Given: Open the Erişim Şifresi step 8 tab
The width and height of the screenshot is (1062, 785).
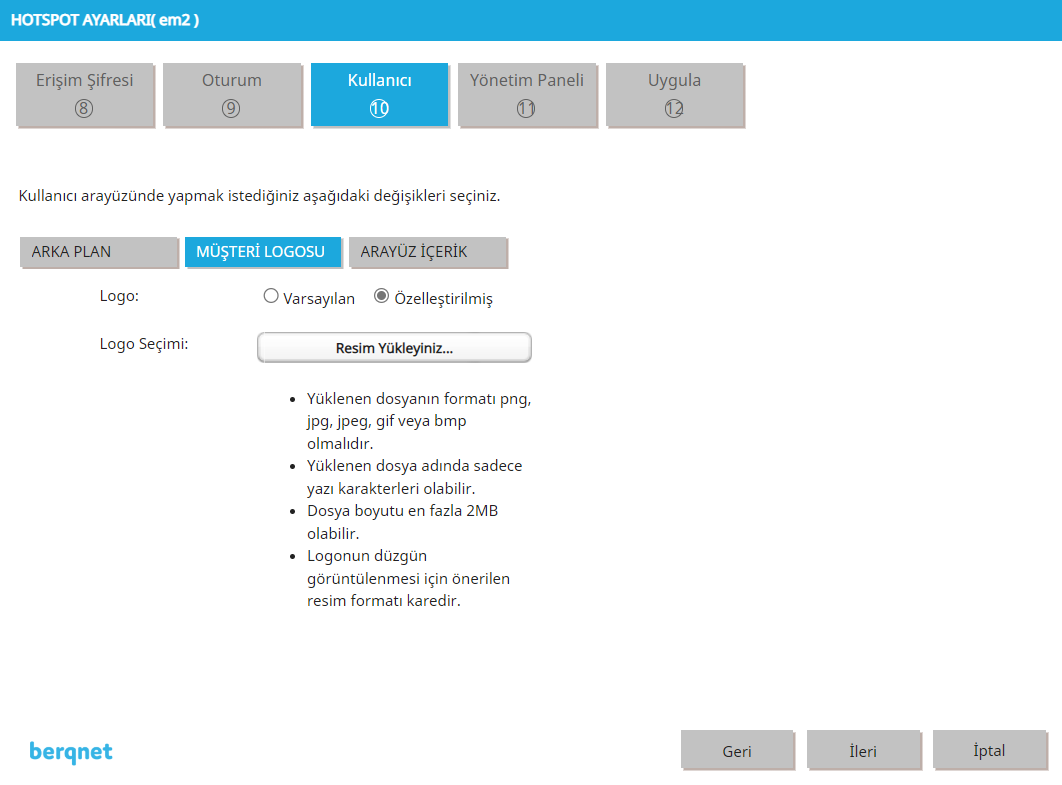Looking at the screenshot, I should click(85, 95).
